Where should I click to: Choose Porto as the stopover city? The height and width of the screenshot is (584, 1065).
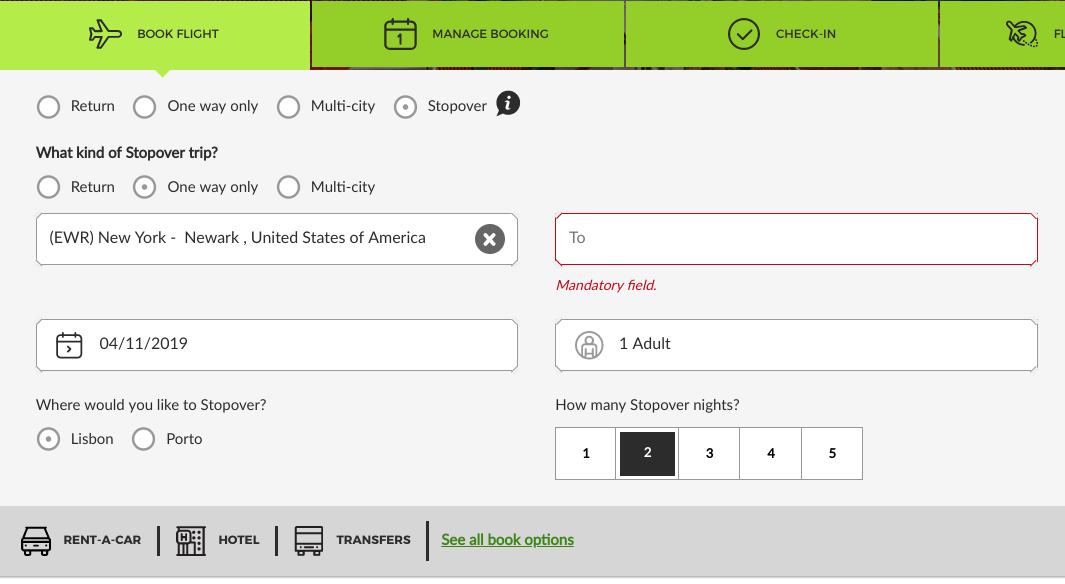click(x=144, y=439)
